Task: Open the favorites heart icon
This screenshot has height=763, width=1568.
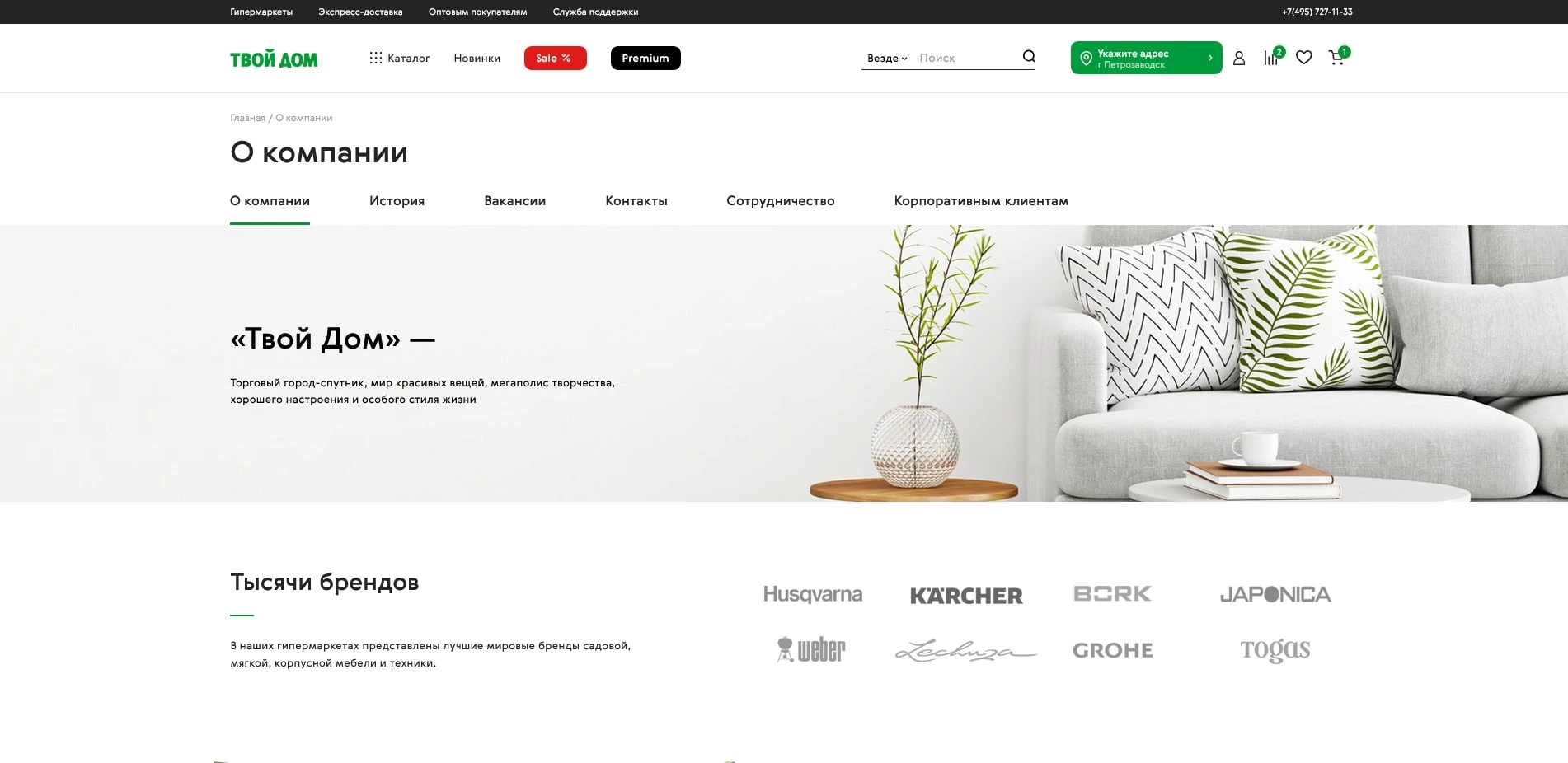Action: click(x=1304, y=58)
